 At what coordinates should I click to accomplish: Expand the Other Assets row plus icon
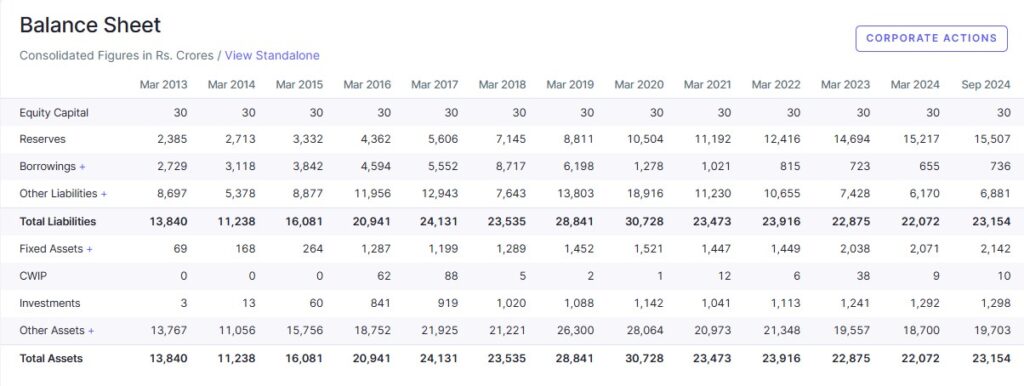pyautogui.click(x=91, y=331)
